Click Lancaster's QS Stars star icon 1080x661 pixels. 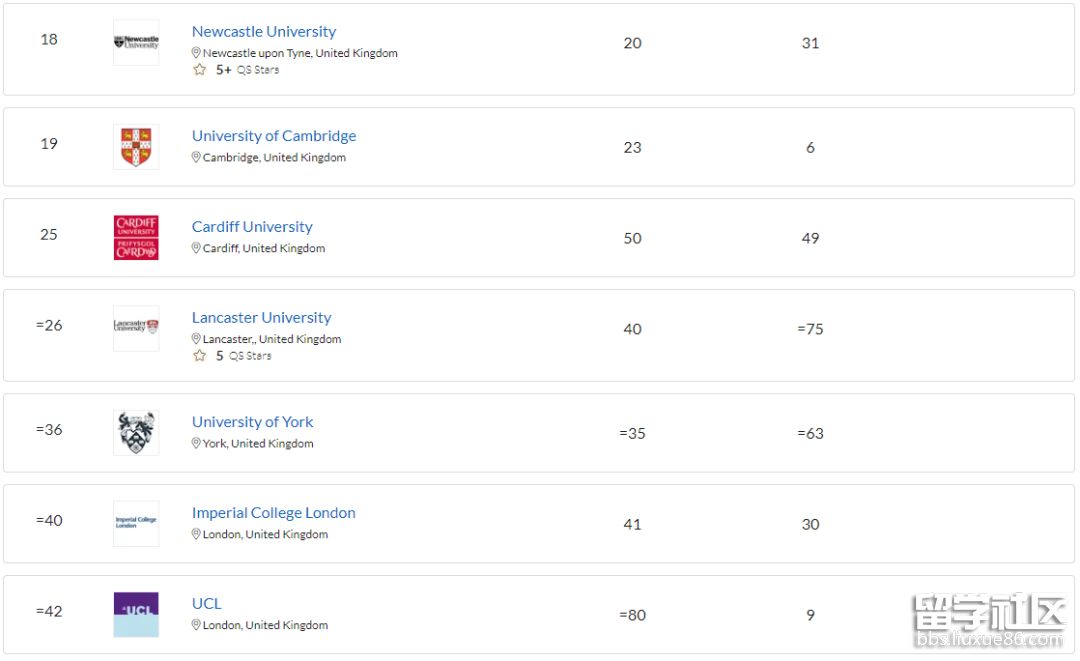[x=199, y=356]
